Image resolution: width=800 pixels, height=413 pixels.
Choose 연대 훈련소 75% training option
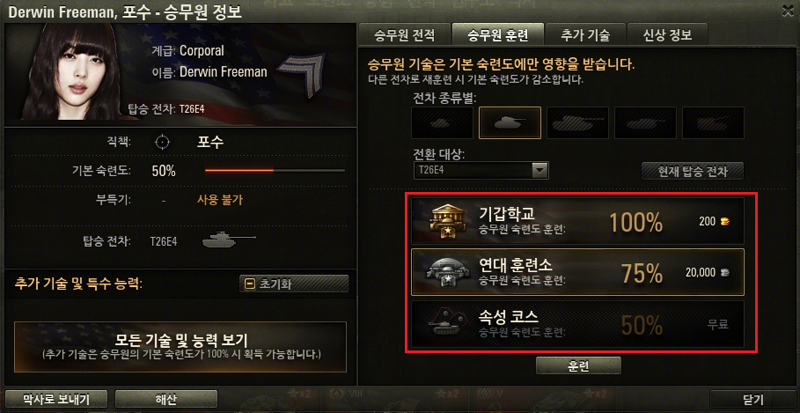coord(578,272)
